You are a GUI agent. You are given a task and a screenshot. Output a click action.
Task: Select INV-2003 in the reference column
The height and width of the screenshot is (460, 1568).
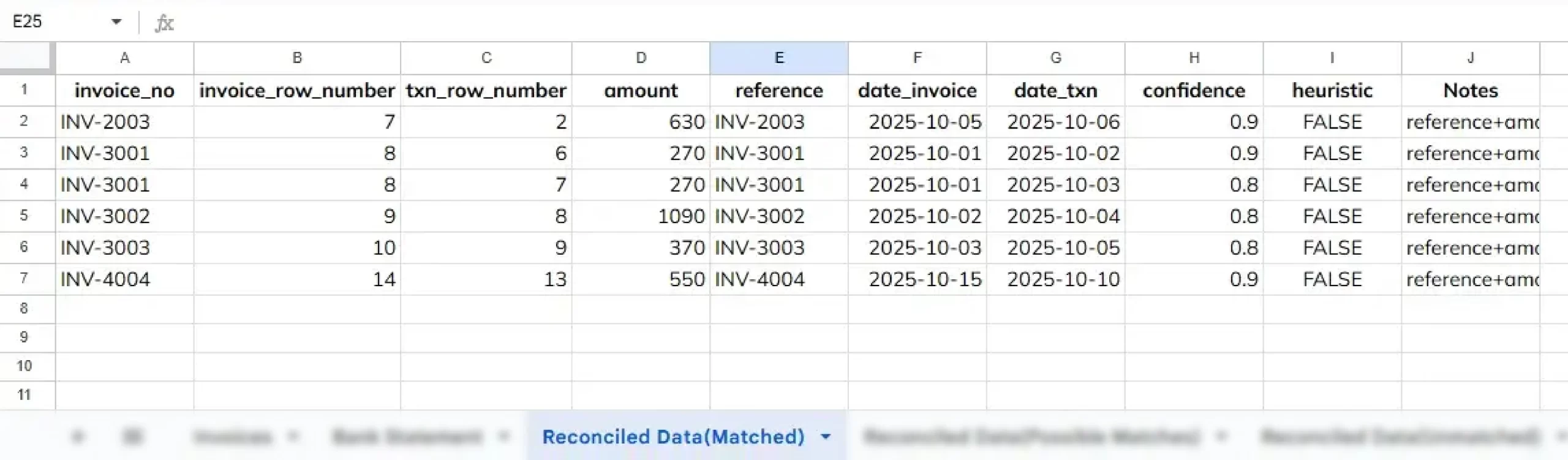tap(779, 122)
